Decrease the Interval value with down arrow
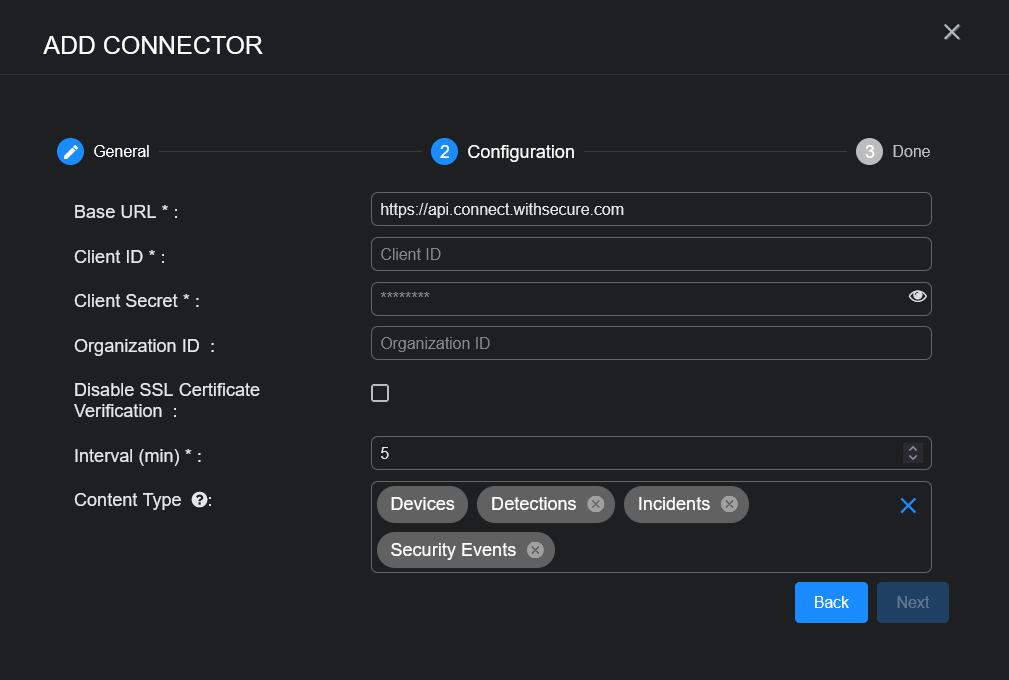 (x=912, y=458)
